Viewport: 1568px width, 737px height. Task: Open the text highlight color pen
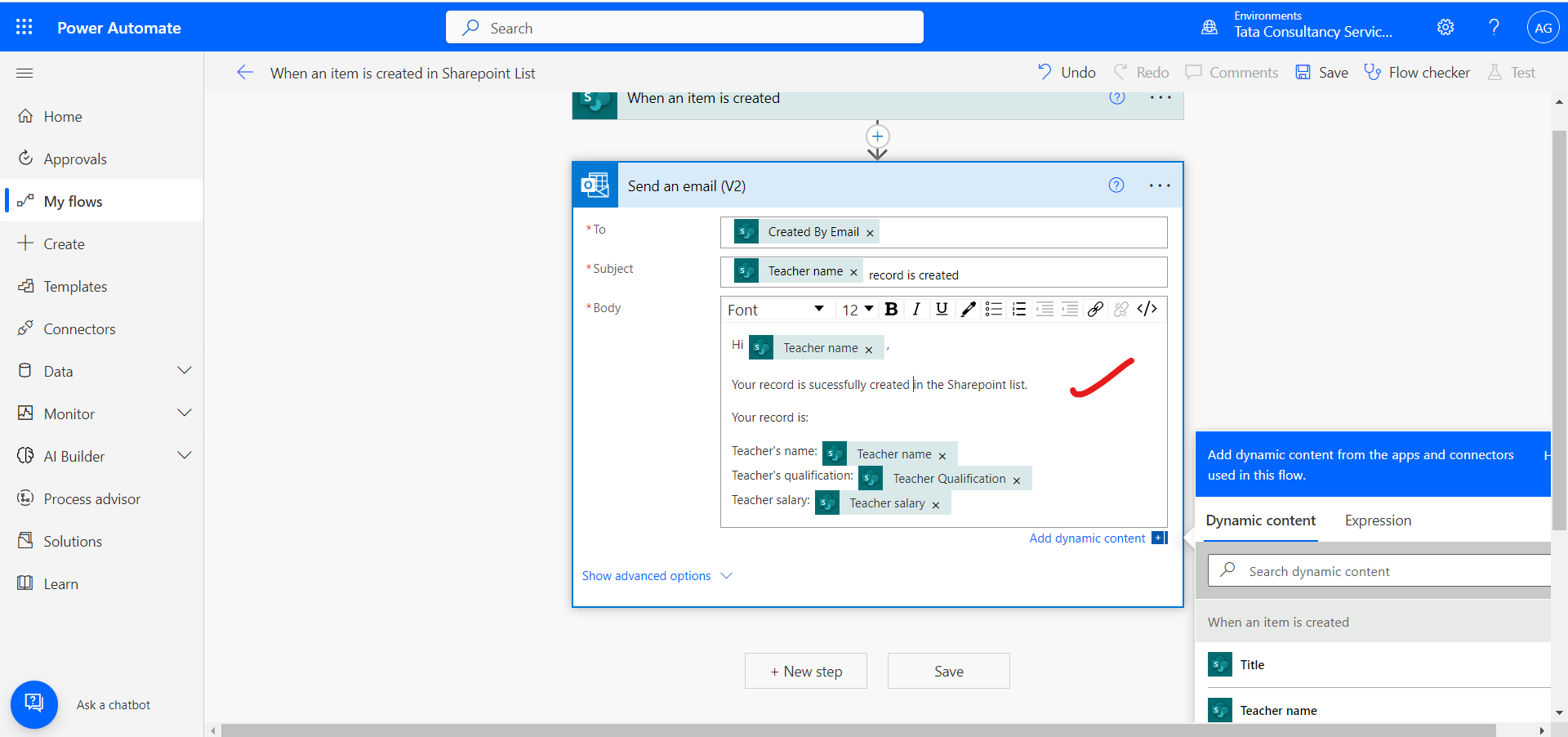[968, 309]
